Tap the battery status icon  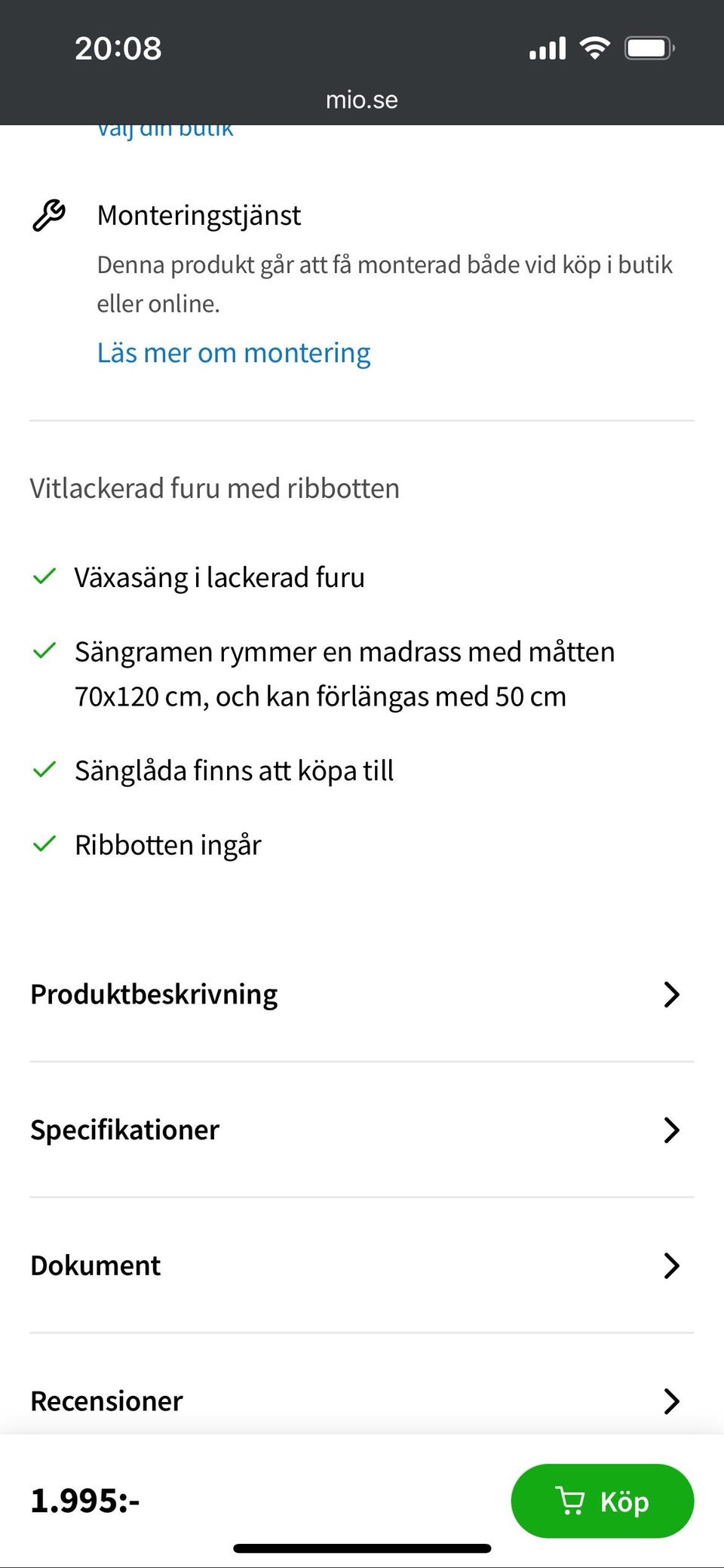coord(649,49)
